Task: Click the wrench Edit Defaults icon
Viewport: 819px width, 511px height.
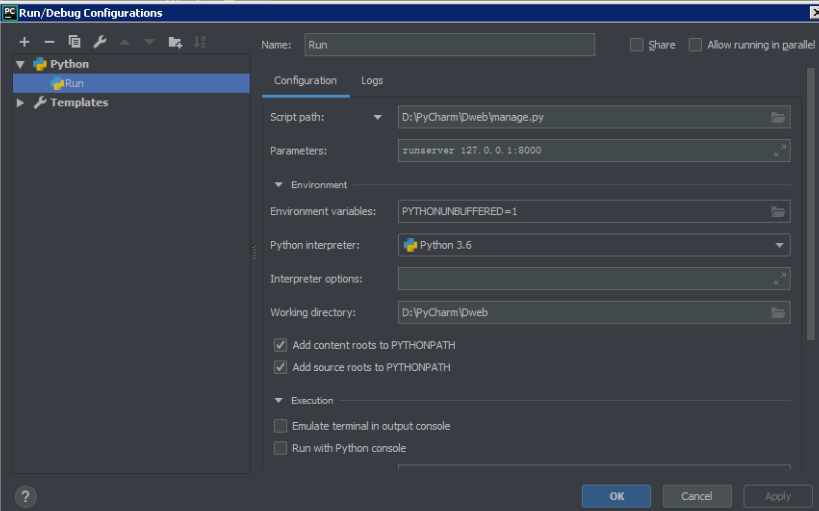Action: point(99,42)
